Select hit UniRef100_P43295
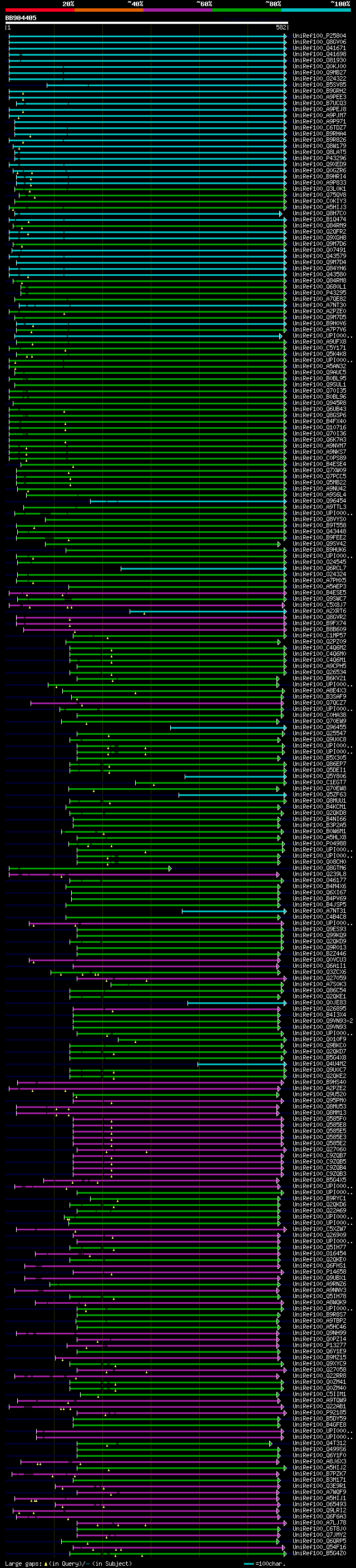This screenshot has width=356, height=1568. (x=319, y=293)
